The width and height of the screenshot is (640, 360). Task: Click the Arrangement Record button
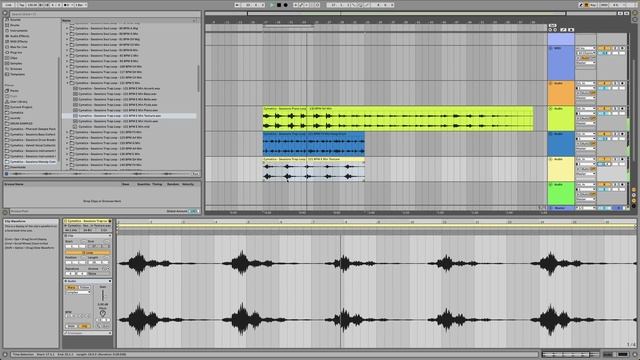click(285, 5)
